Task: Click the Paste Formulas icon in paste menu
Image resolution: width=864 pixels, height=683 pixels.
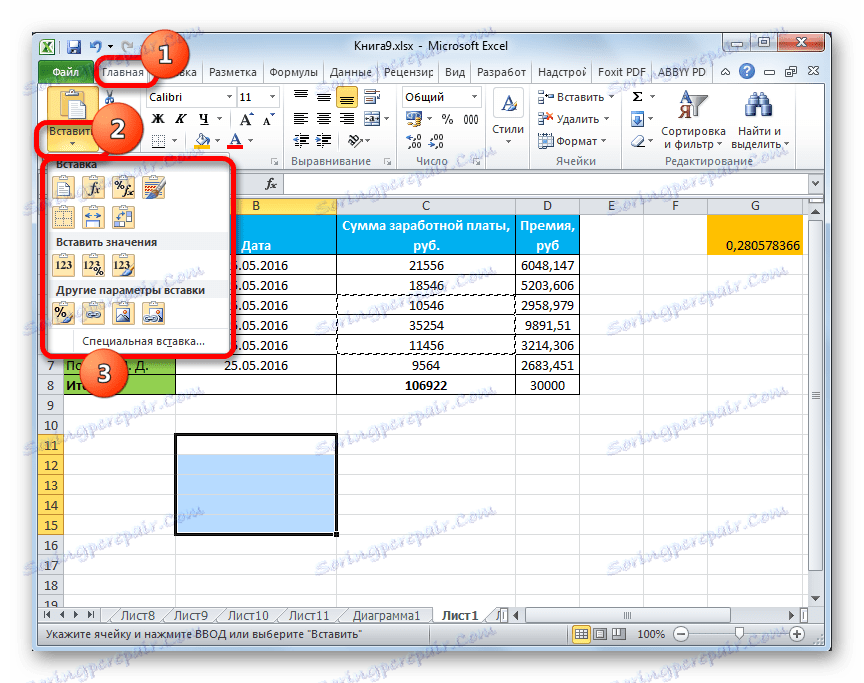Action: [x=93, y=188]
